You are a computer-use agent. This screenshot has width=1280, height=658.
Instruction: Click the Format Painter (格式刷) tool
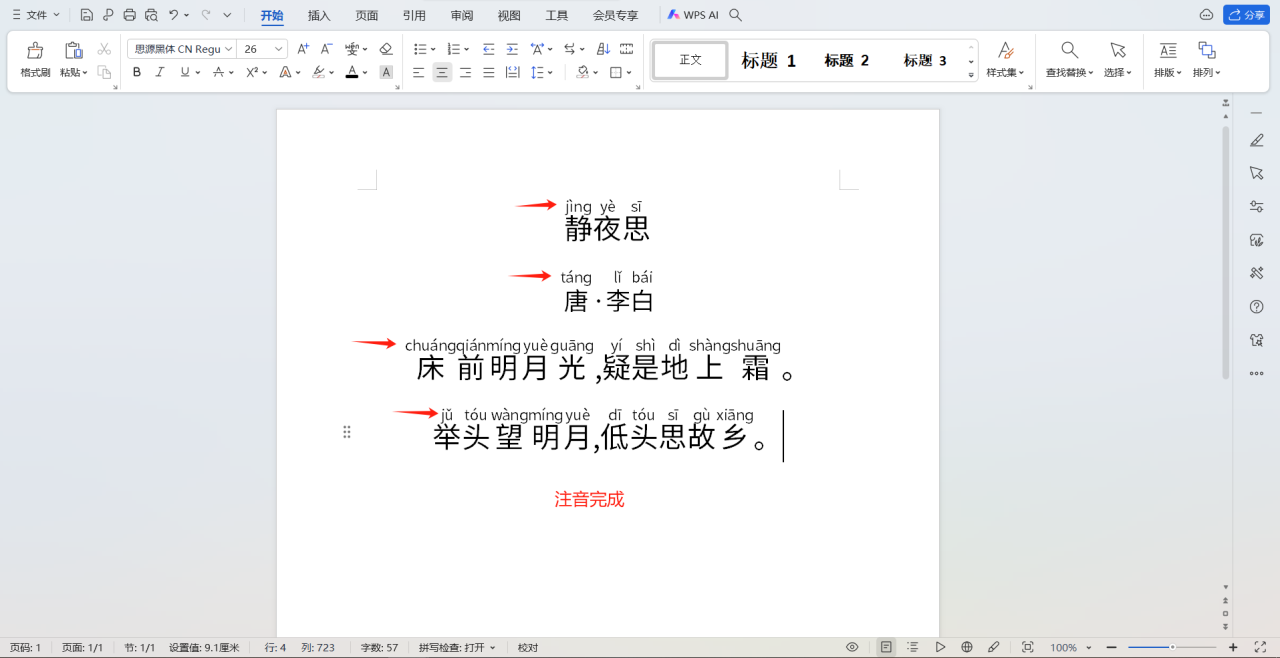35,59
